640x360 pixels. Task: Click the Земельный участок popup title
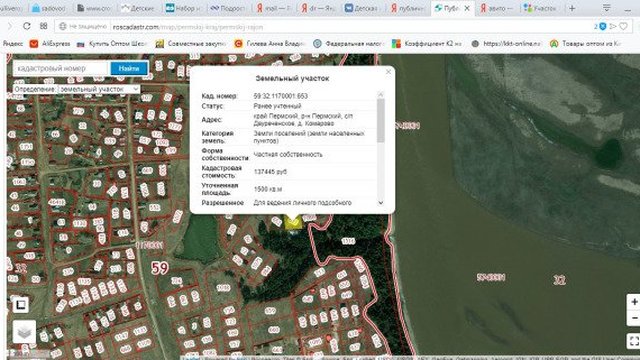(292, 78)
